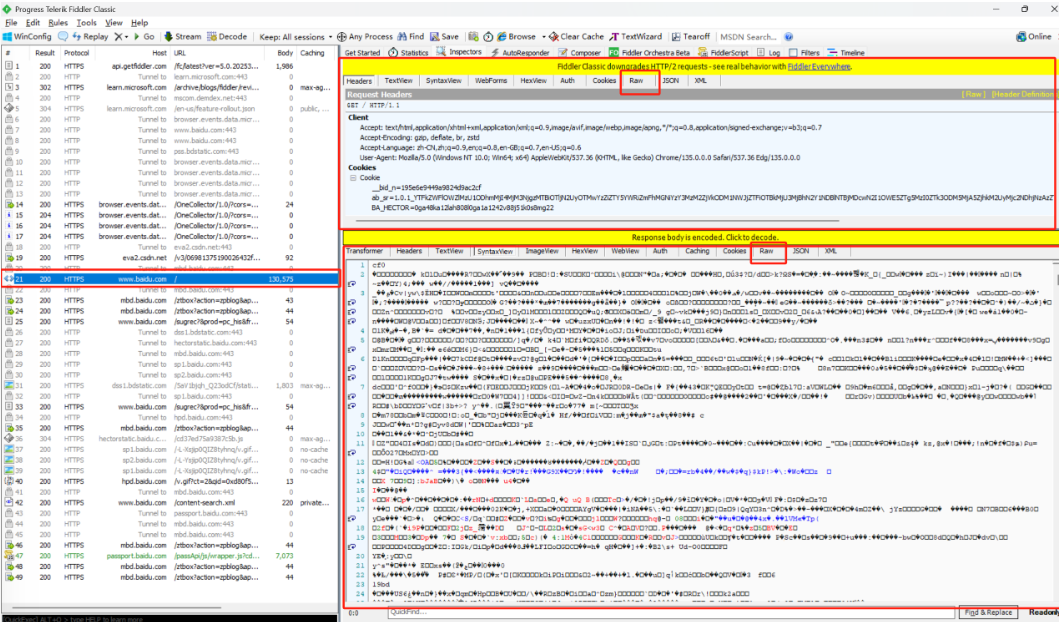
Task: Click the Online status indicator
Action: tap(1034, 36)
